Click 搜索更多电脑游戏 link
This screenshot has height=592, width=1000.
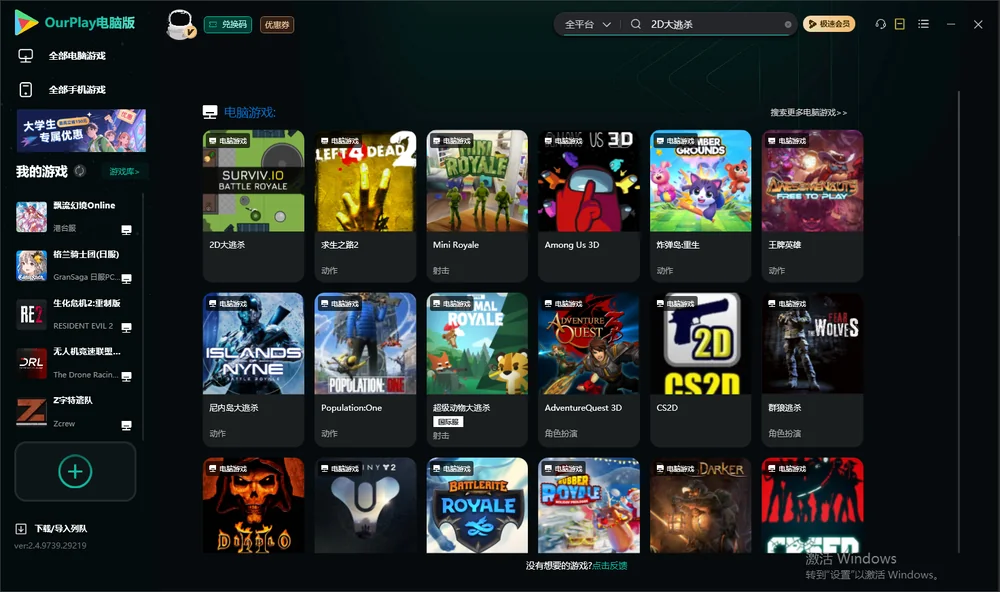coord(809,112)
